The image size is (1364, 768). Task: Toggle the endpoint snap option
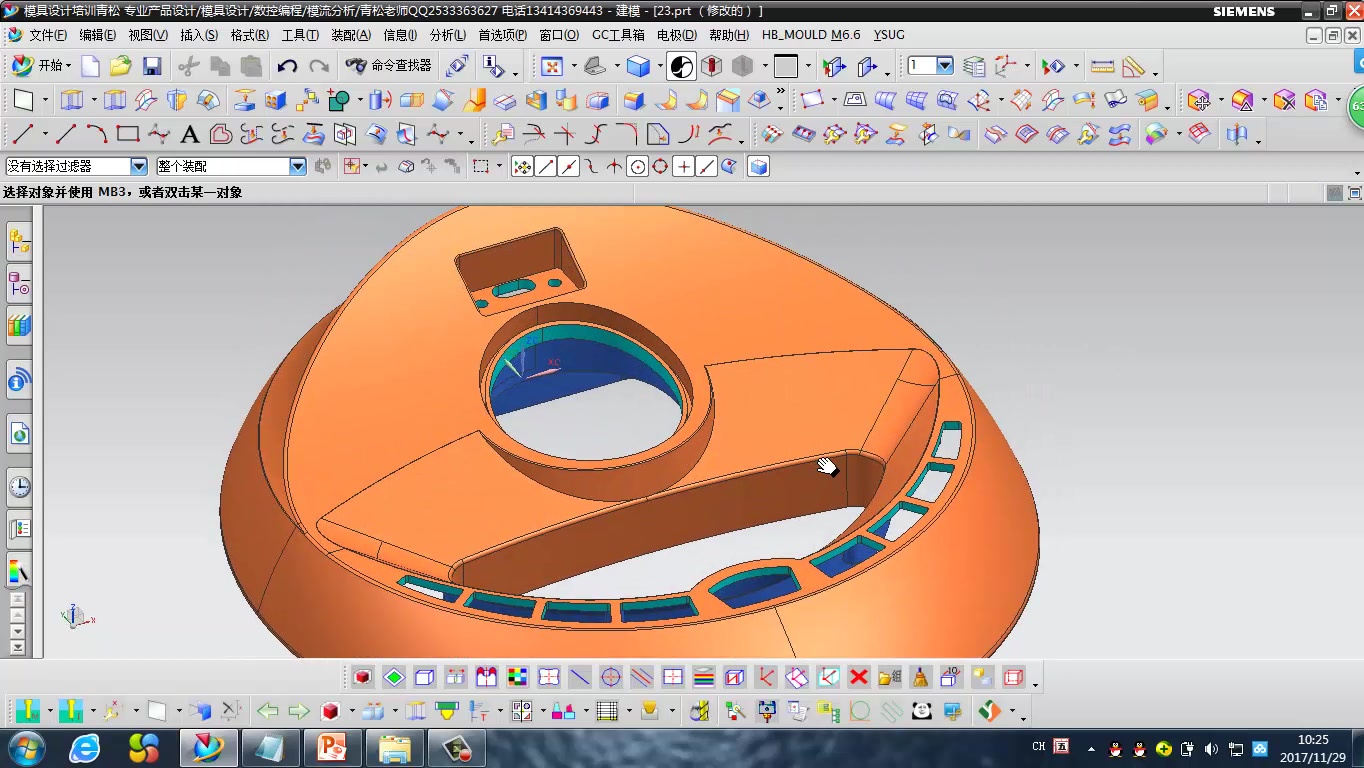[546, 167]
